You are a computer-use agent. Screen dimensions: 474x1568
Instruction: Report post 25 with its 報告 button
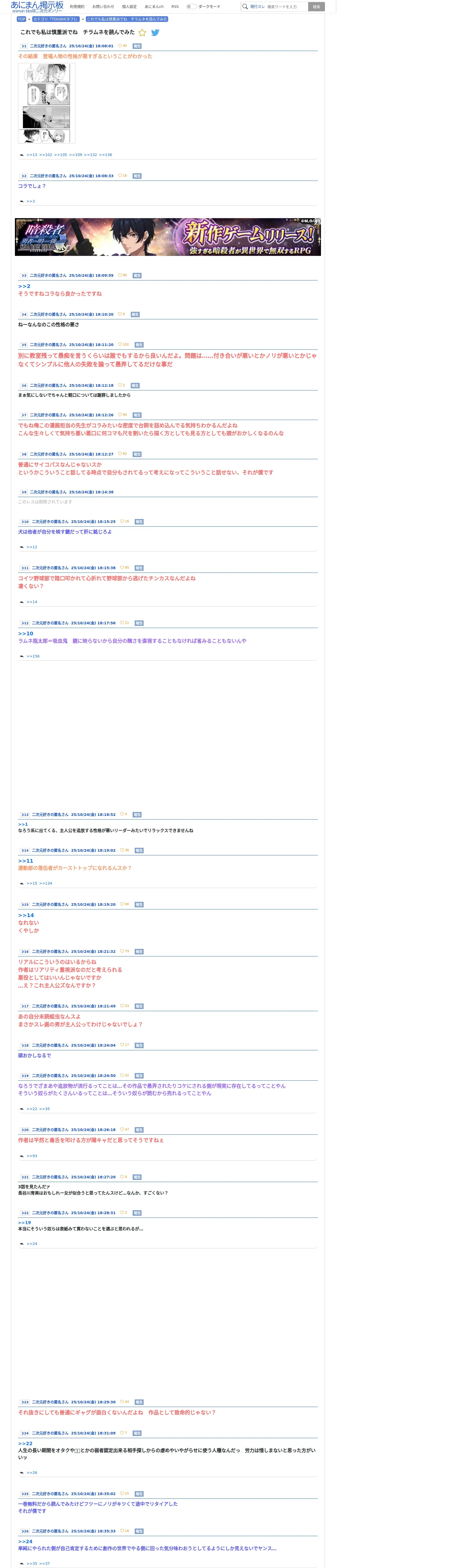[x=139, y=1494]
